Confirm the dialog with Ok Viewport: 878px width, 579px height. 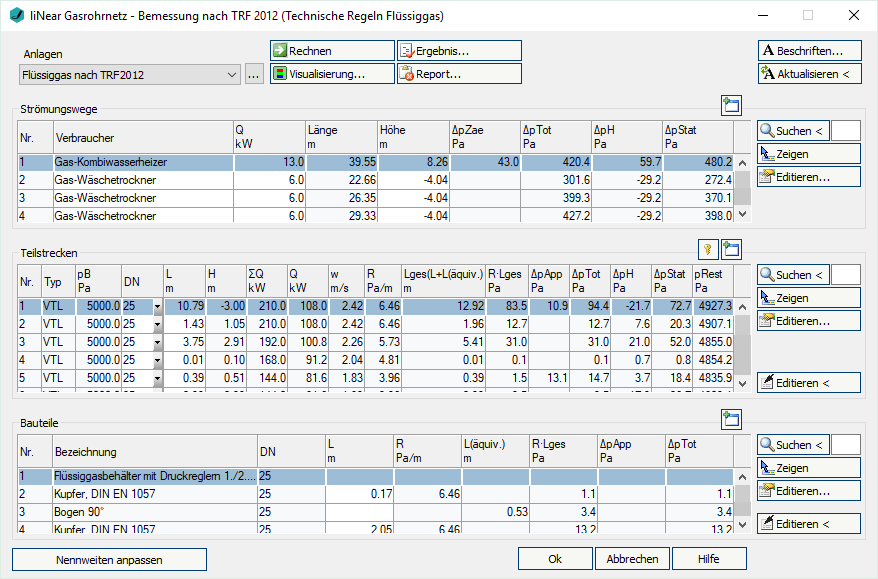(x=555, y=559)
